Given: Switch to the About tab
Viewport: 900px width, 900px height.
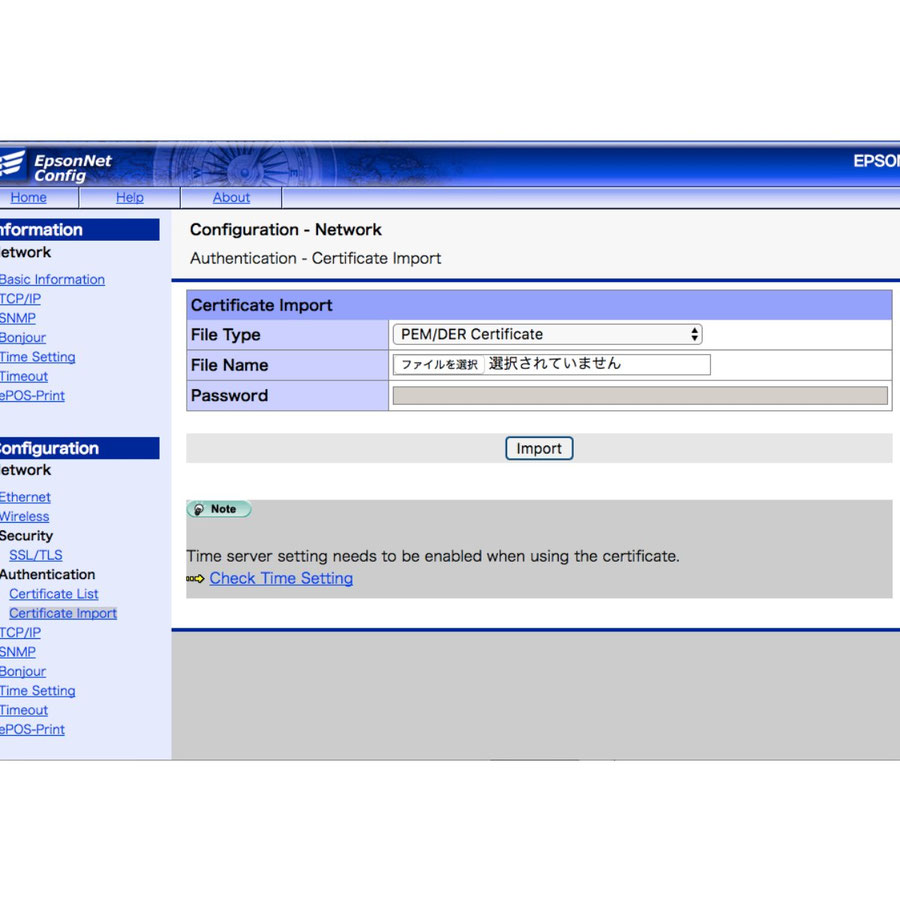Looking at the screenshot, I should (x=231, y=198).
